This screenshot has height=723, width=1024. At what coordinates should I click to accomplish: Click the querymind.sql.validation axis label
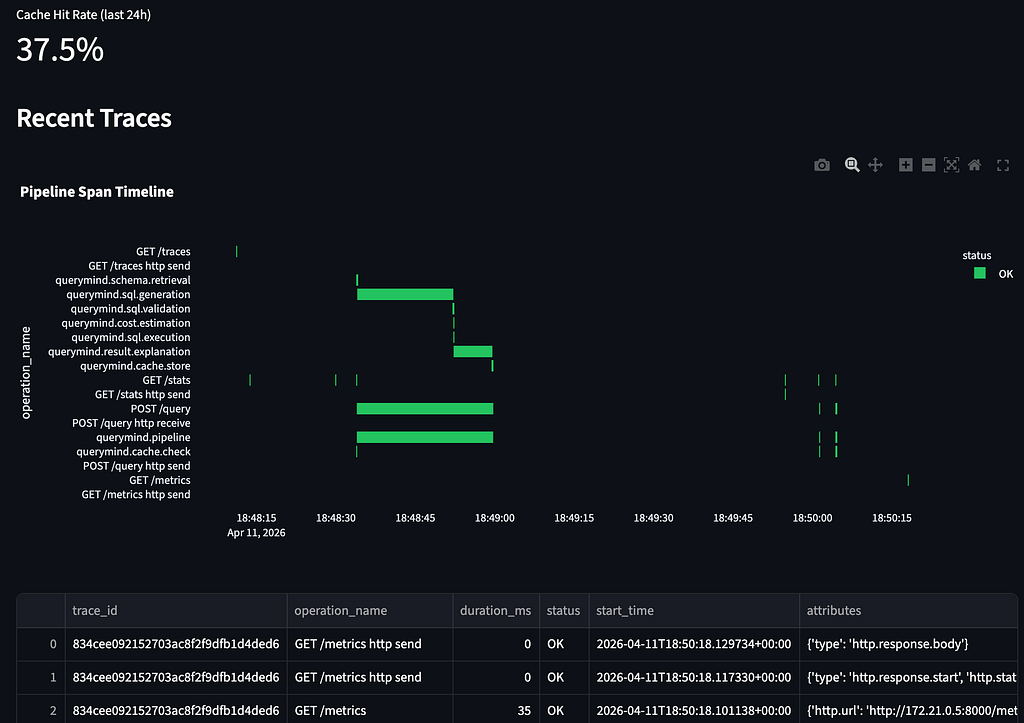(131, 309)
